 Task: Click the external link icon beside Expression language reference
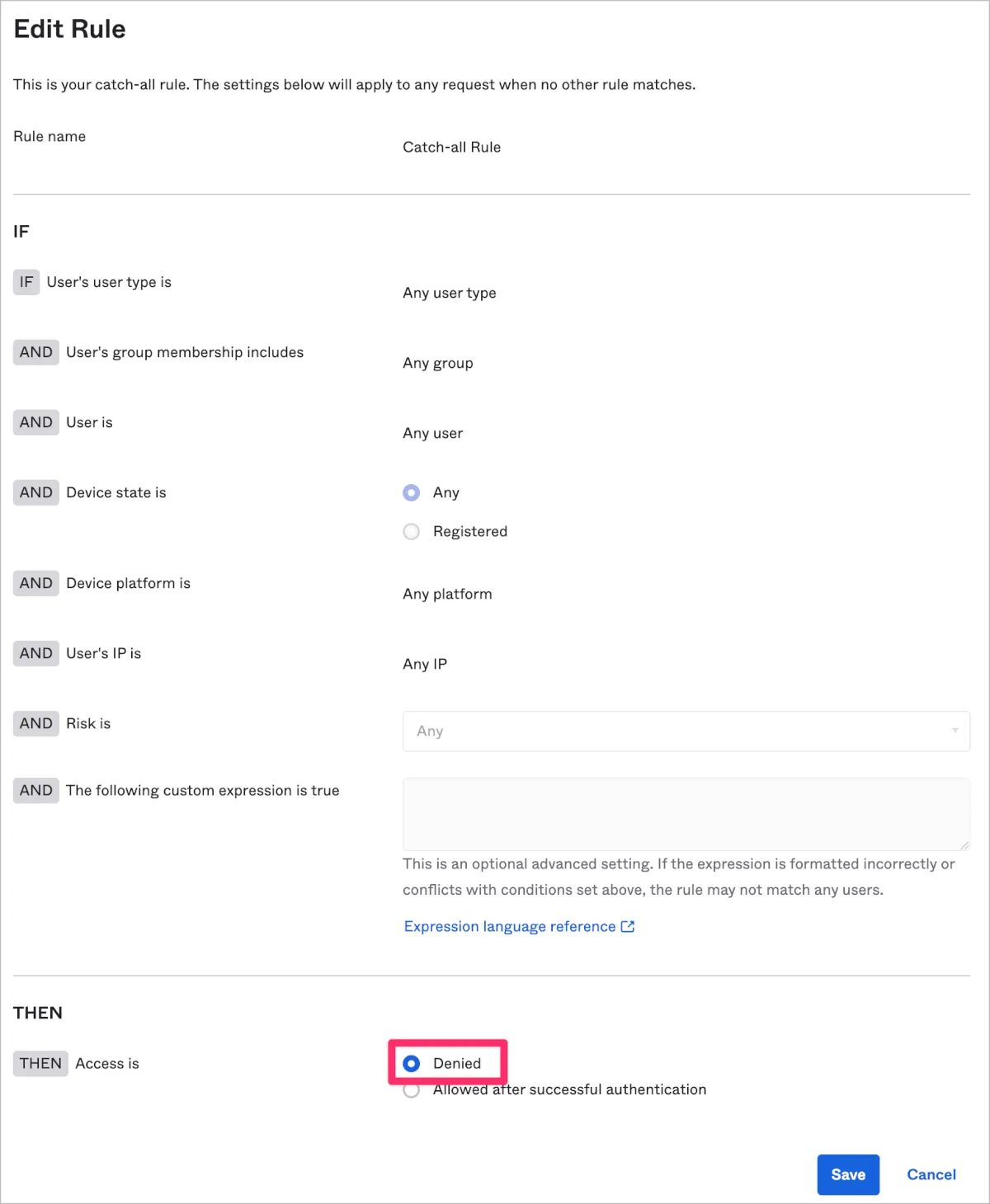628,926
